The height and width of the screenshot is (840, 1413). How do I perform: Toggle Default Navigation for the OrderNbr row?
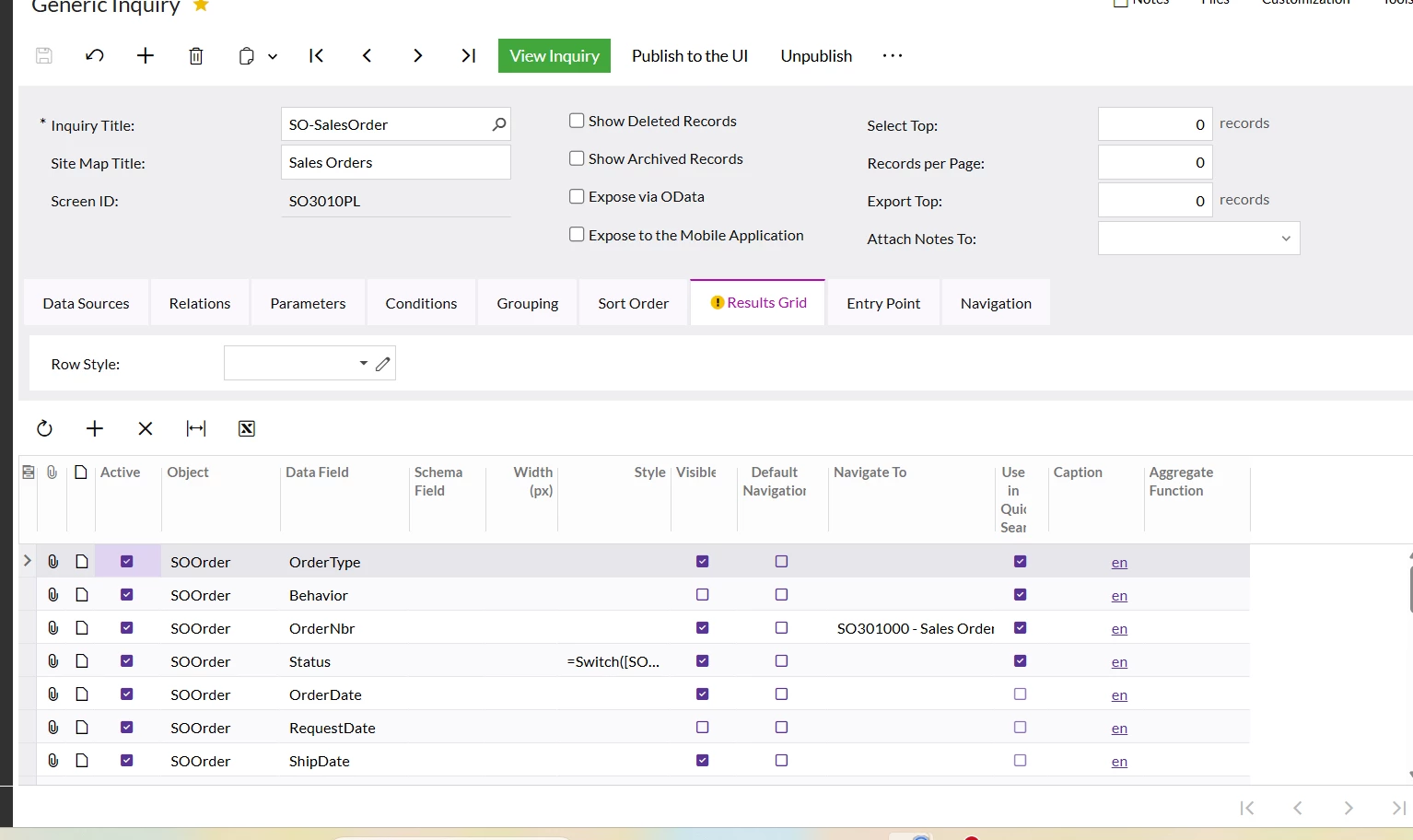(782, 628)
